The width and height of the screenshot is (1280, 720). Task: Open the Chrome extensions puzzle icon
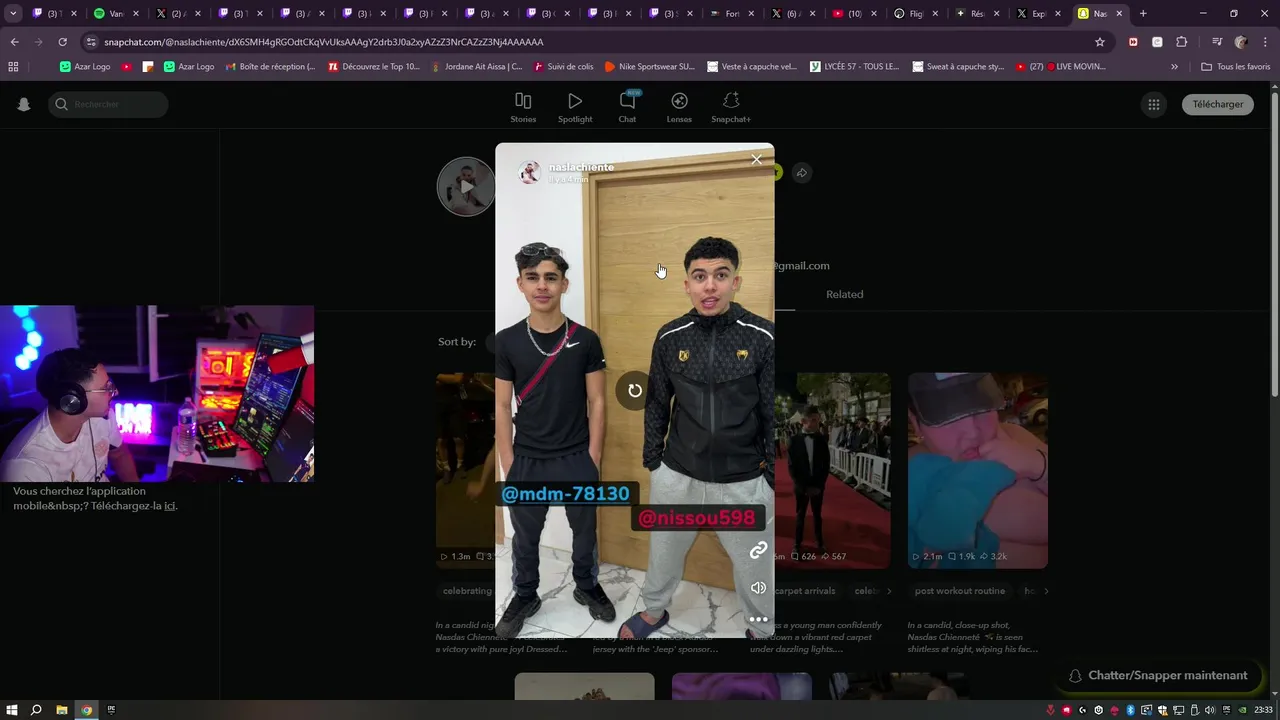1182,42
